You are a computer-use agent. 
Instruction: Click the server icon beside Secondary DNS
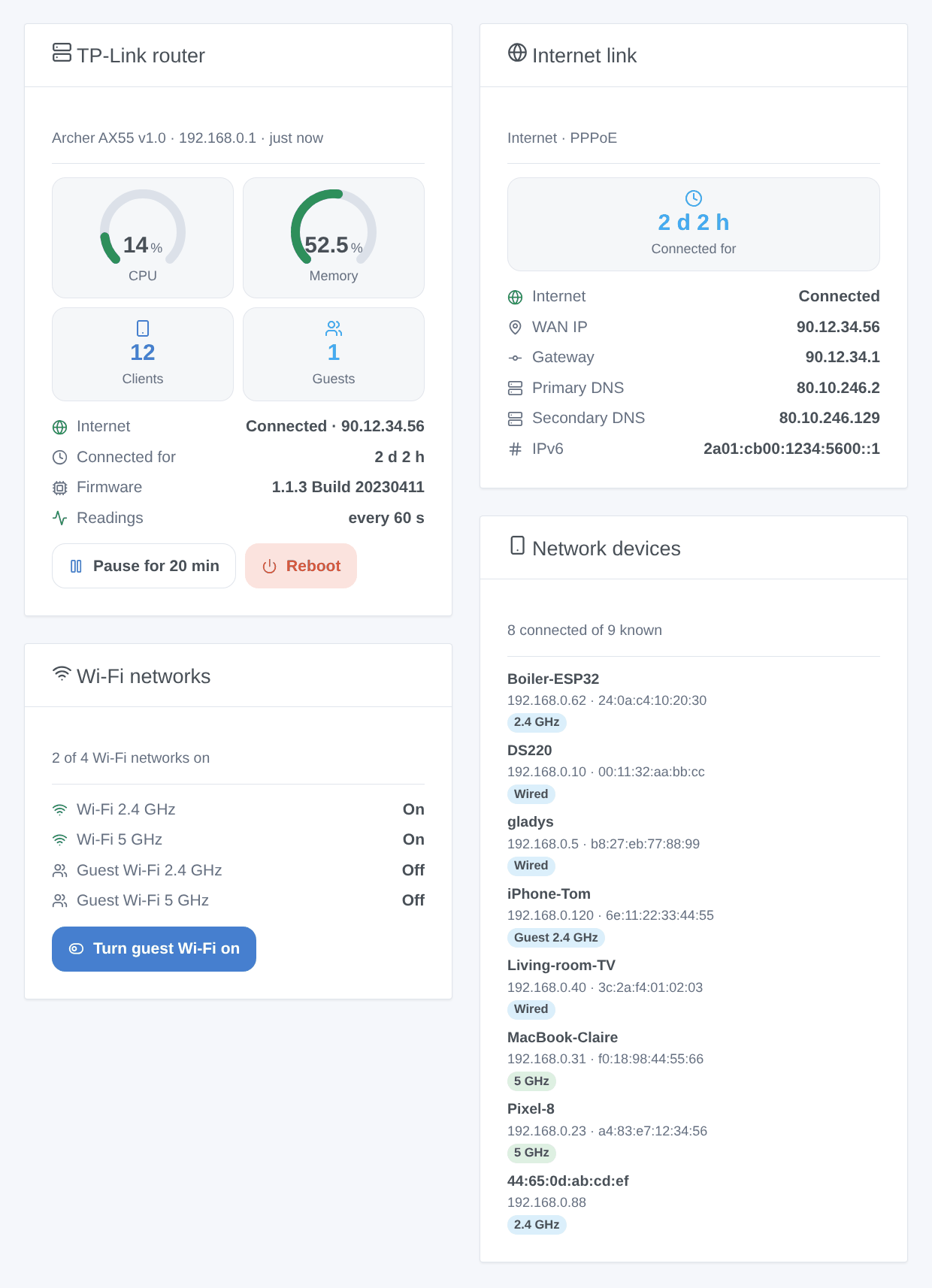pyautogui.click(x=516, y=419)
